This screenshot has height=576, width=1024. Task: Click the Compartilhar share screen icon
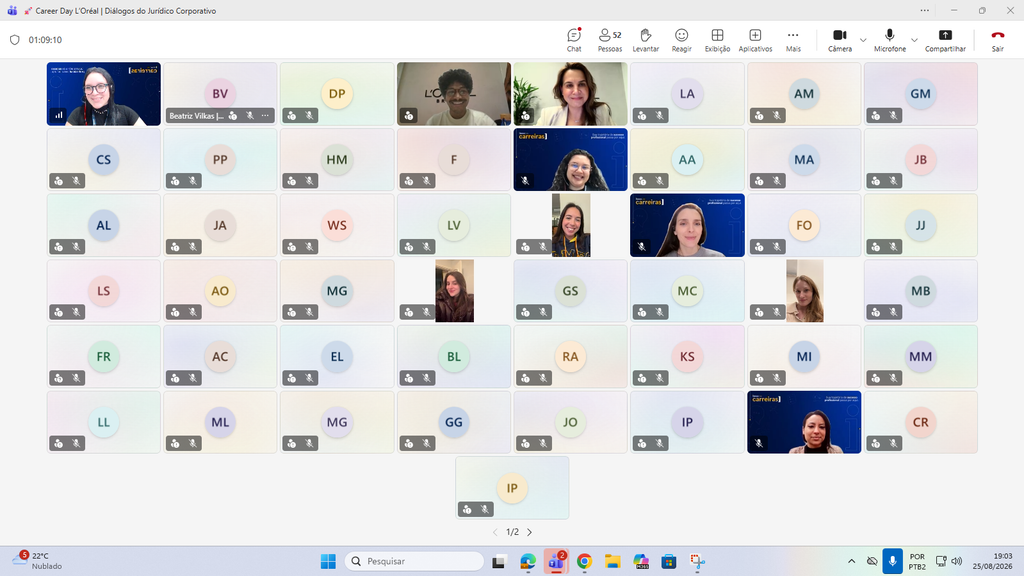click(945, 40)
